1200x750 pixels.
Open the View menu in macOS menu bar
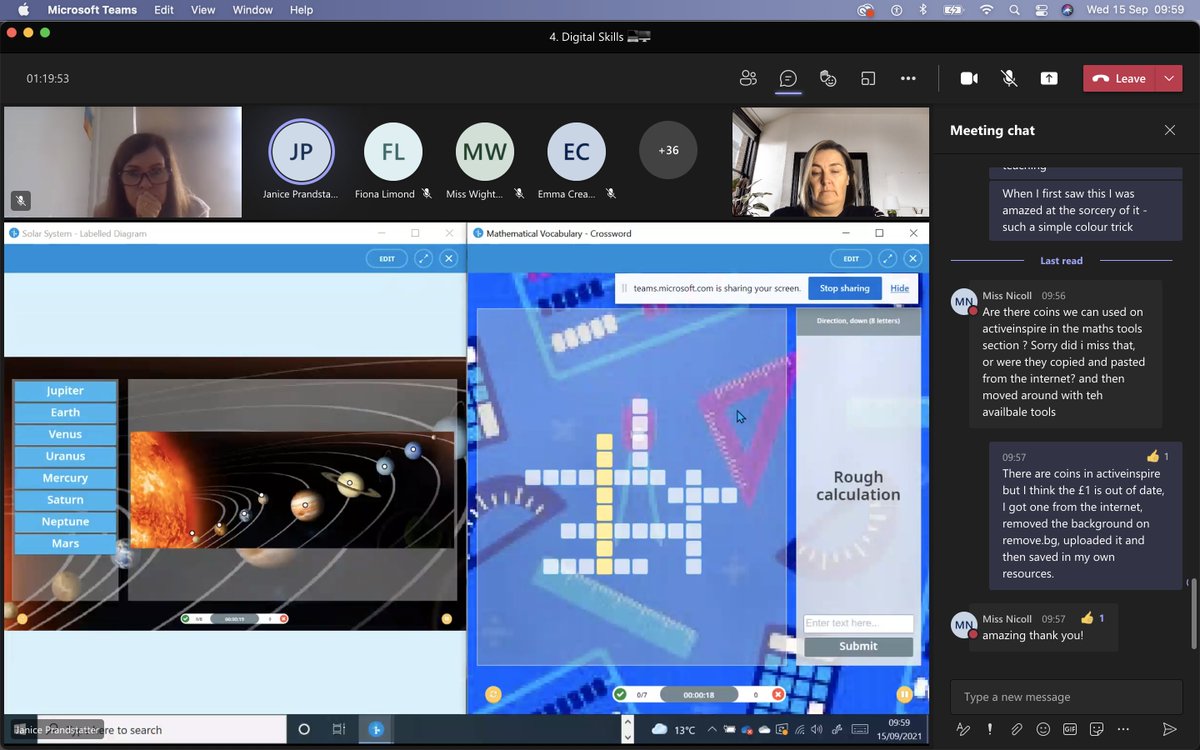pos(203,10)
